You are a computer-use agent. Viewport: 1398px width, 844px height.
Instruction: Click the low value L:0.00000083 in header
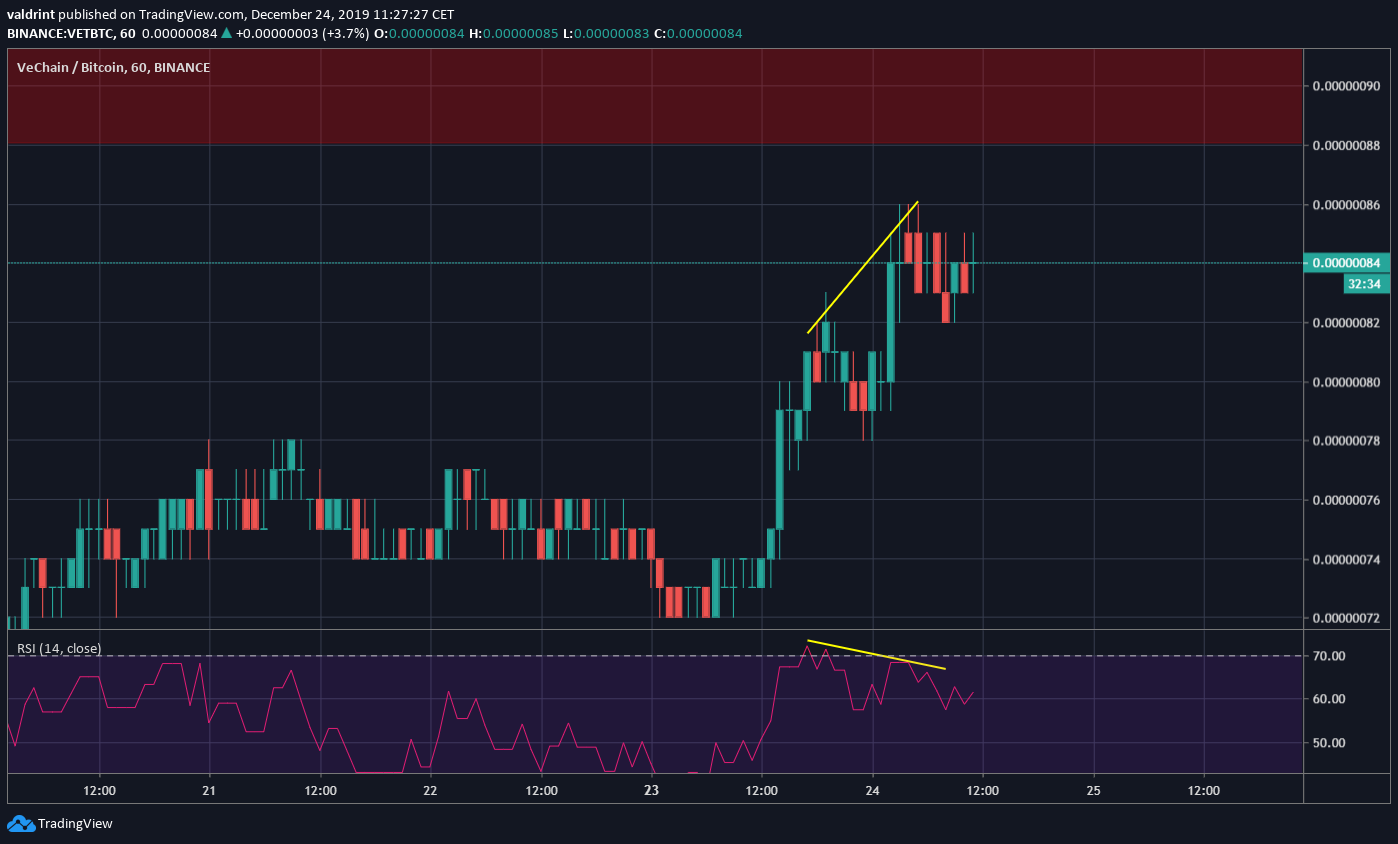pyautogui.click(x=604, y=34)
